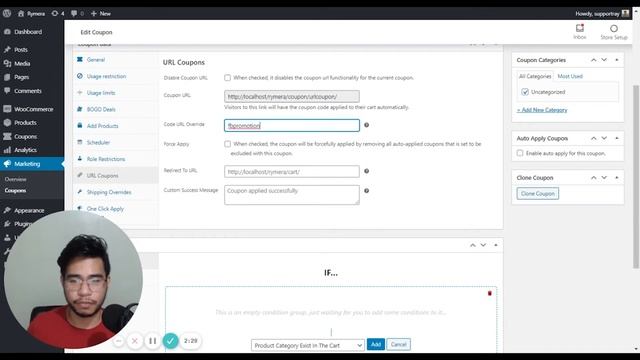Select the All Categories tab

tap(535, 76)
